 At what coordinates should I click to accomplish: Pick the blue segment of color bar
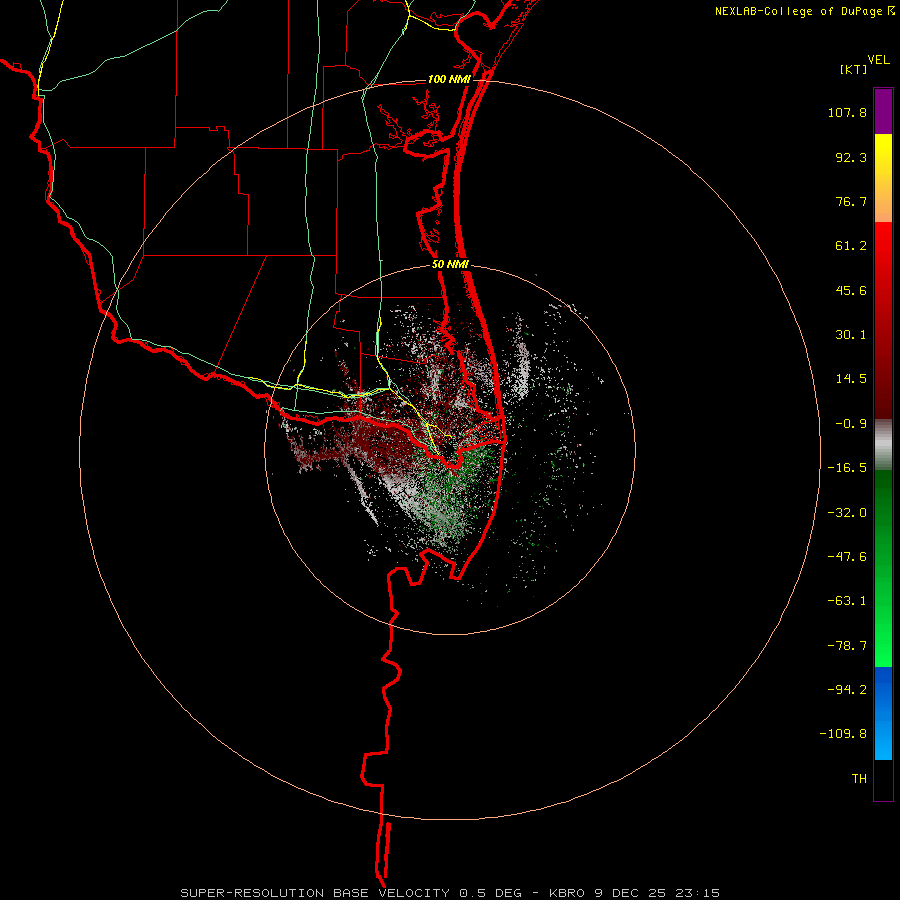click(883, 713)
